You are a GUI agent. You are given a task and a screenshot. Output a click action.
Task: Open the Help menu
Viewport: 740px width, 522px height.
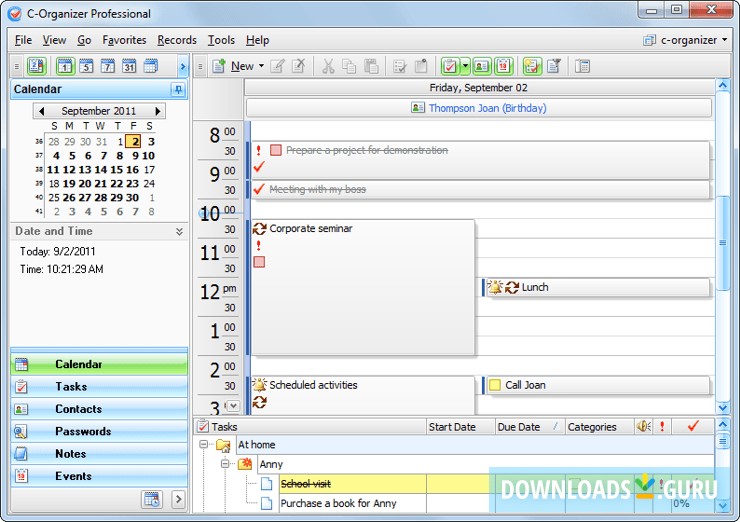[257, 40]
